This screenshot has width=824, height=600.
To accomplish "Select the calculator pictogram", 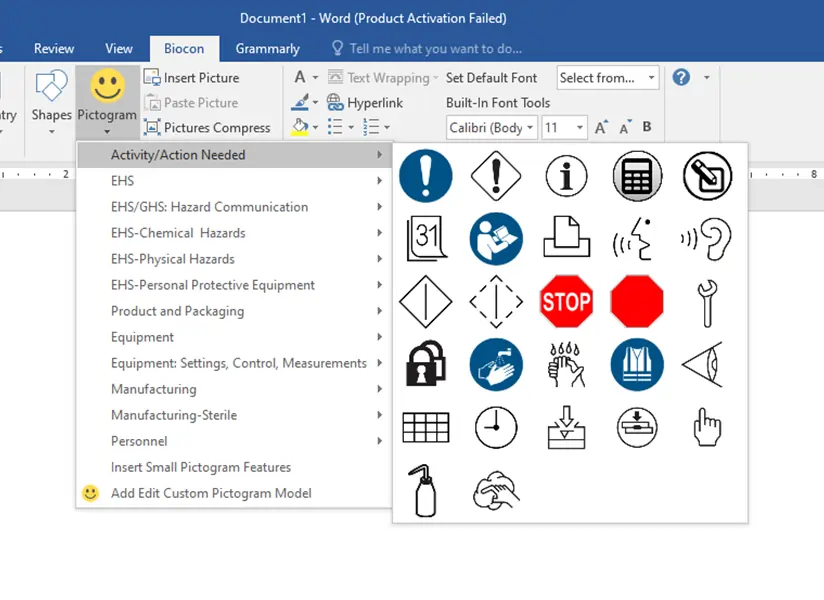I will coord(636,175).
